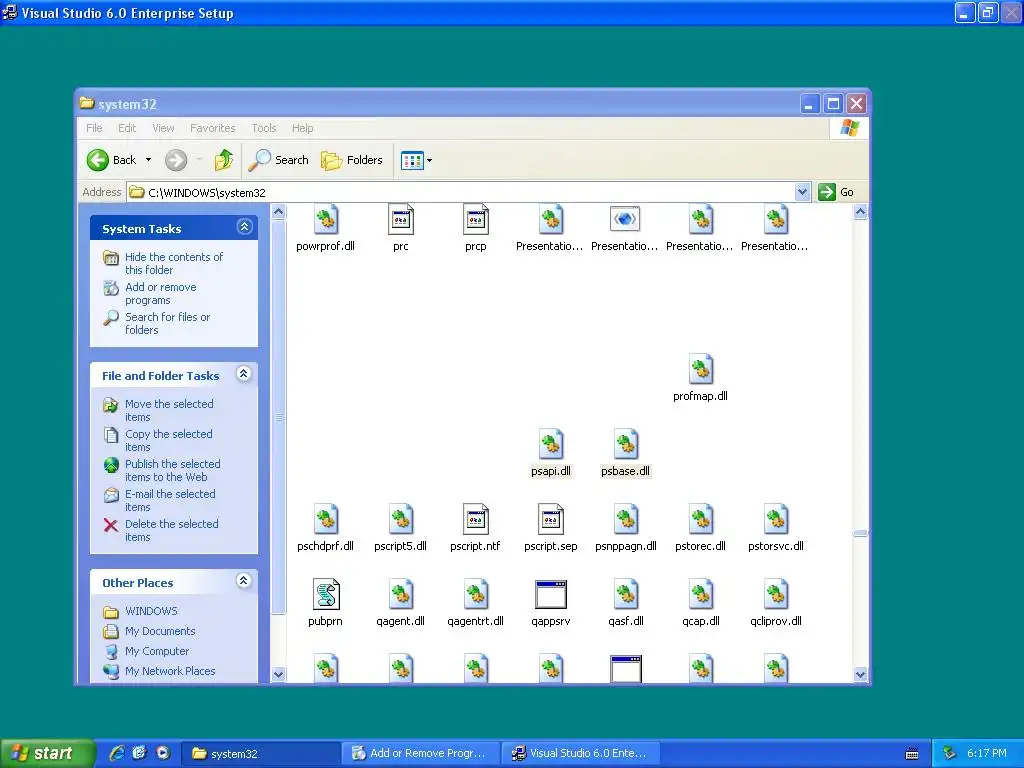
Task: Open the File menu
Action: (x=94, y=128)
